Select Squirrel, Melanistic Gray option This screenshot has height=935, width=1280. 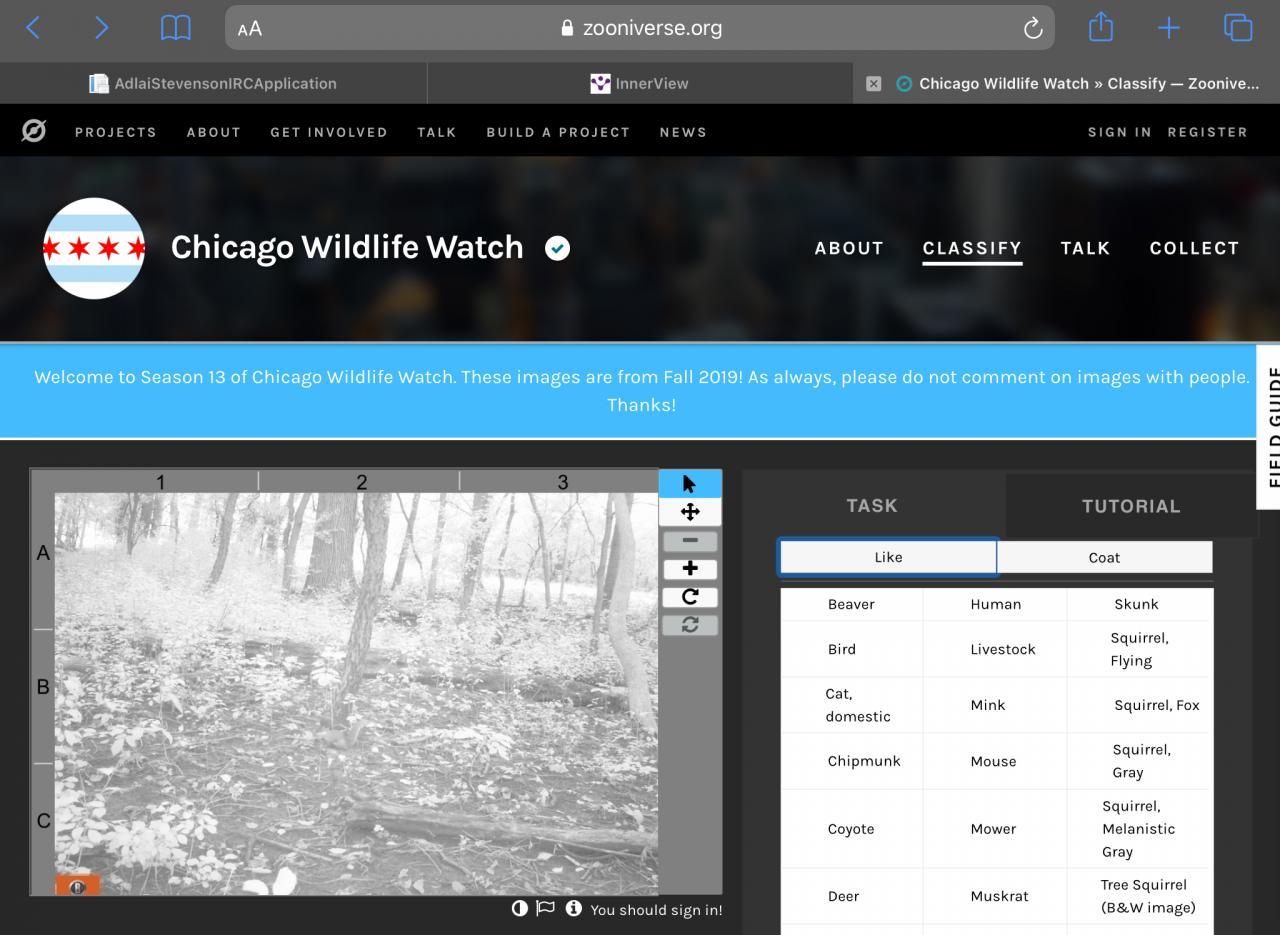click(x=1139, y=829)
